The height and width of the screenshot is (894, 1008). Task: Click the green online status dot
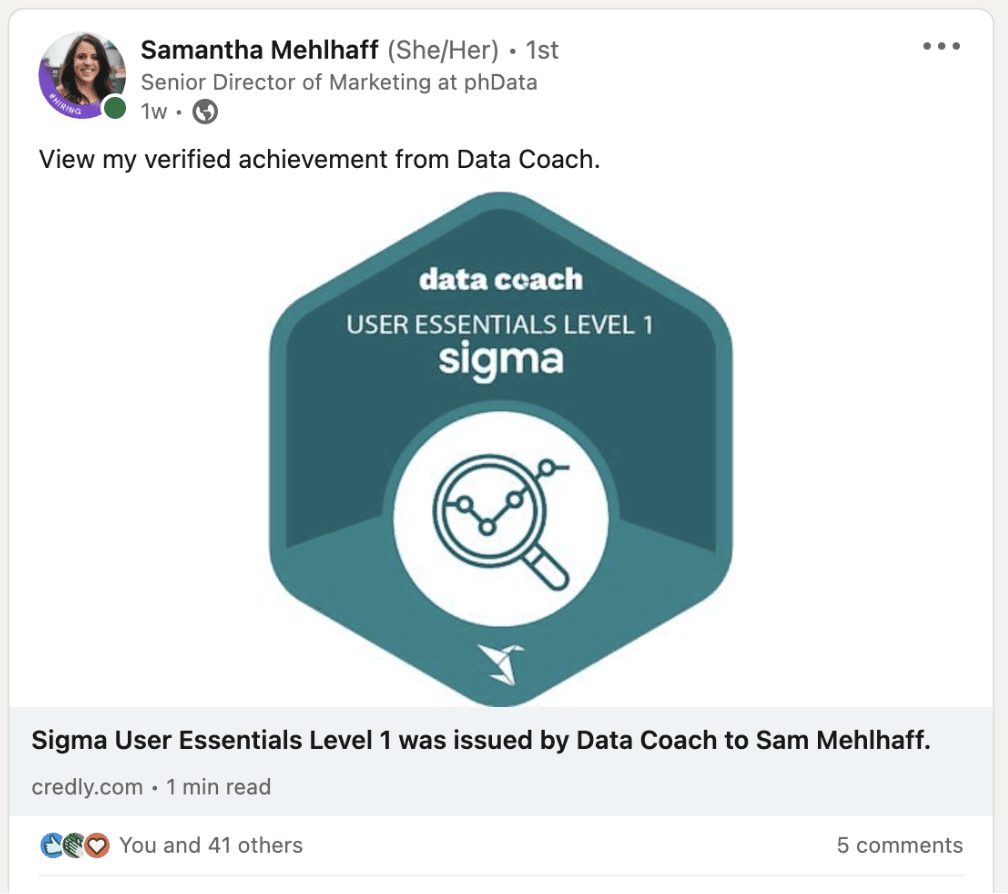[x=113, y=108]
